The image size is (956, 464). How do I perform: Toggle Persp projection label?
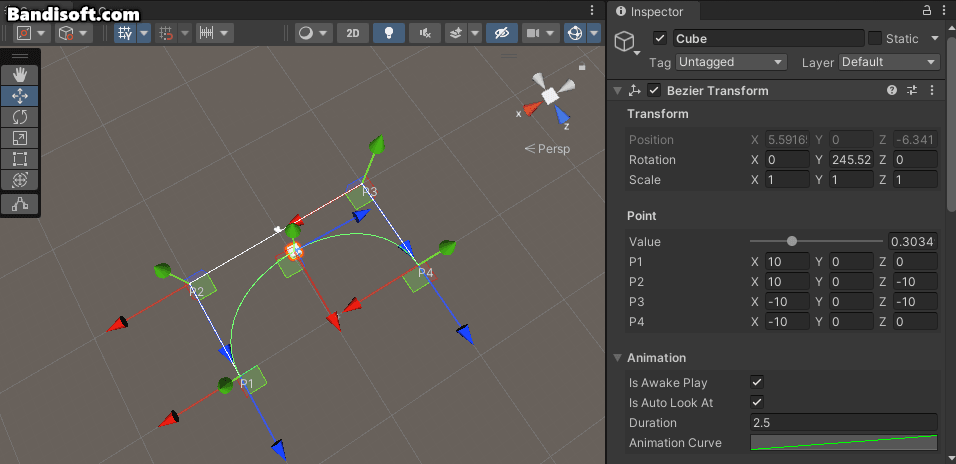coord(548,148)
